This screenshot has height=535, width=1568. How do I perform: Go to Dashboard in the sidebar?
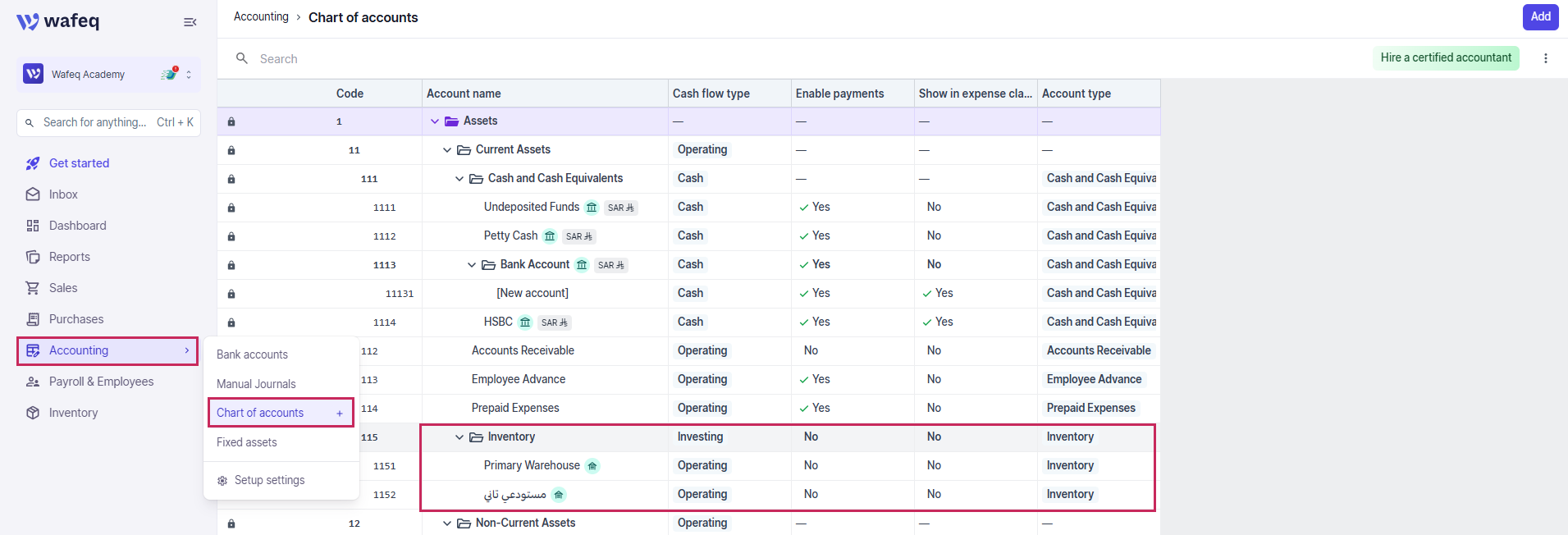[x=77, y=226]
